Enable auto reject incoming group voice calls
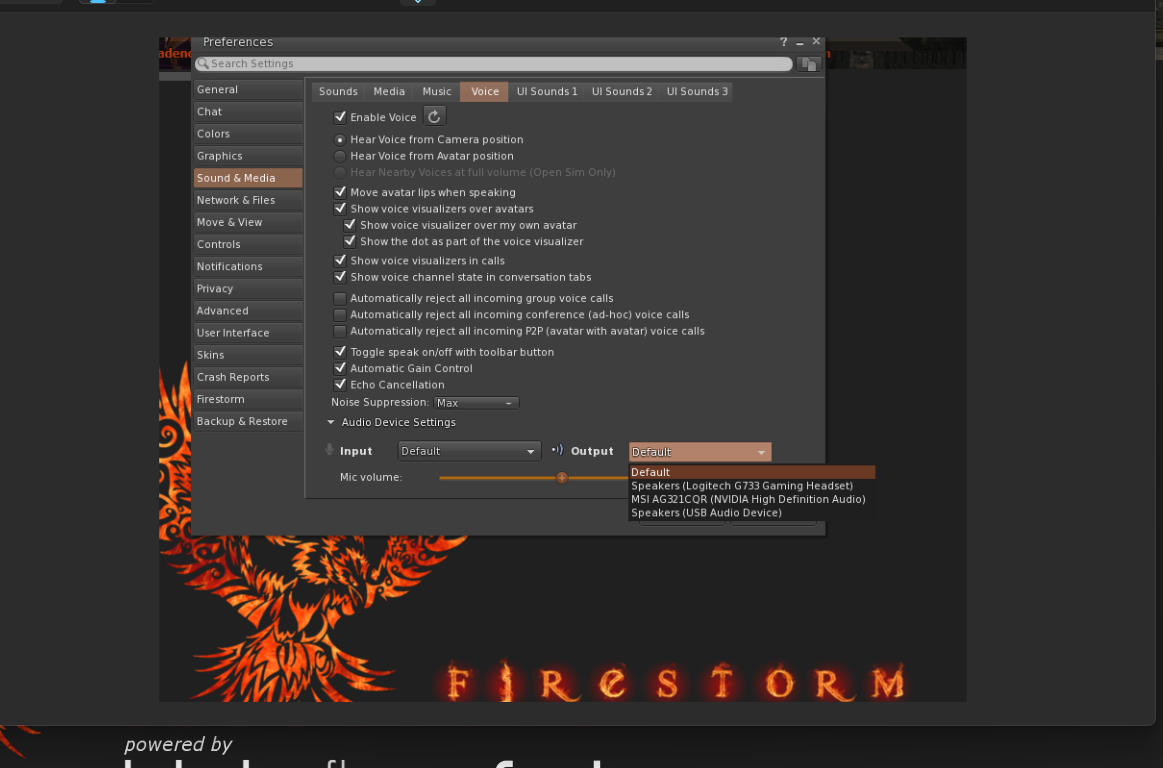1163x768 pixels. 340,298
